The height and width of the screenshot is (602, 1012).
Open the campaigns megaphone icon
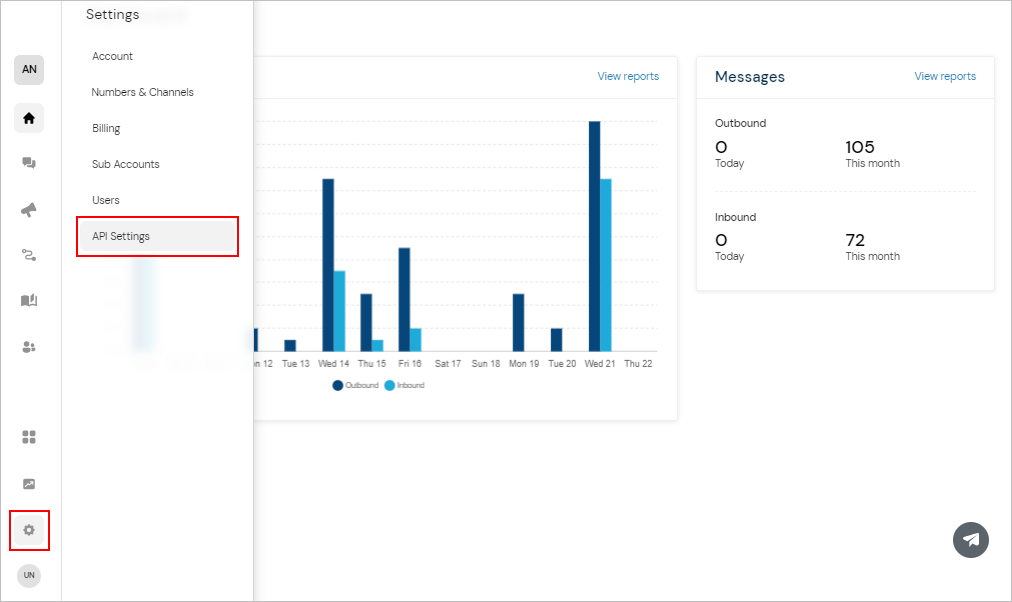coord(29,210)
